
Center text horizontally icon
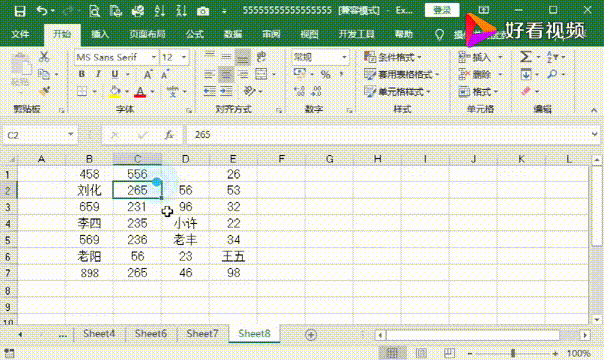tap(226, 74)
